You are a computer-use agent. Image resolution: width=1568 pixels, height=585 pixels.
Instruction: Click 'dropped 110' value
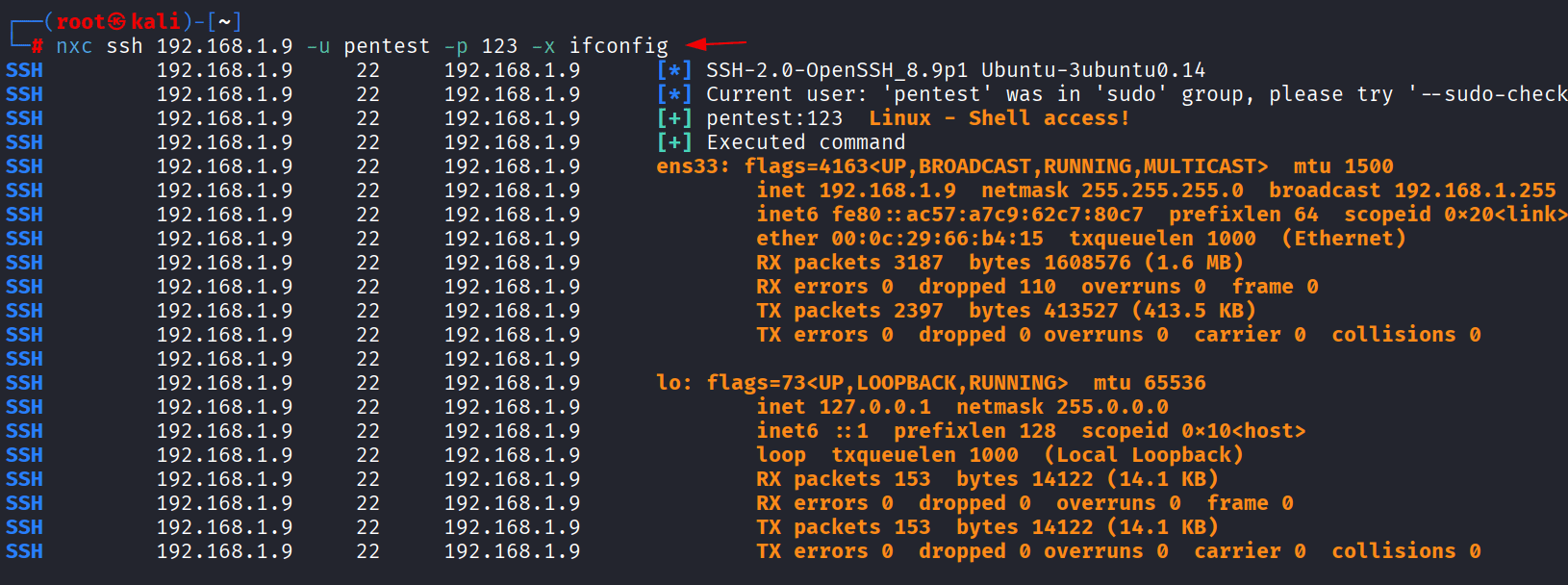[987, 287]
